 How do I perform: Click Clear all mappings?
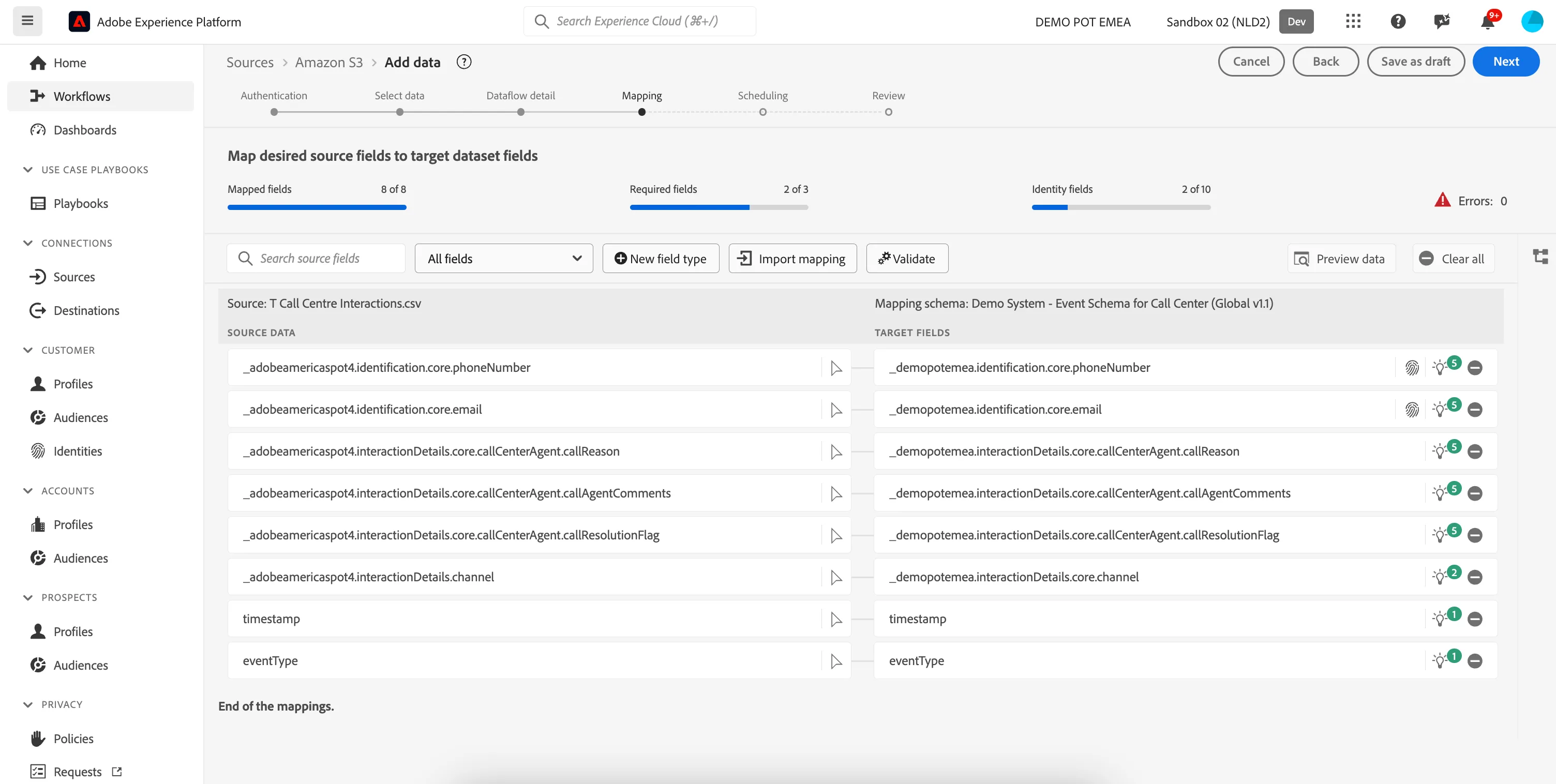(1453, 259)
